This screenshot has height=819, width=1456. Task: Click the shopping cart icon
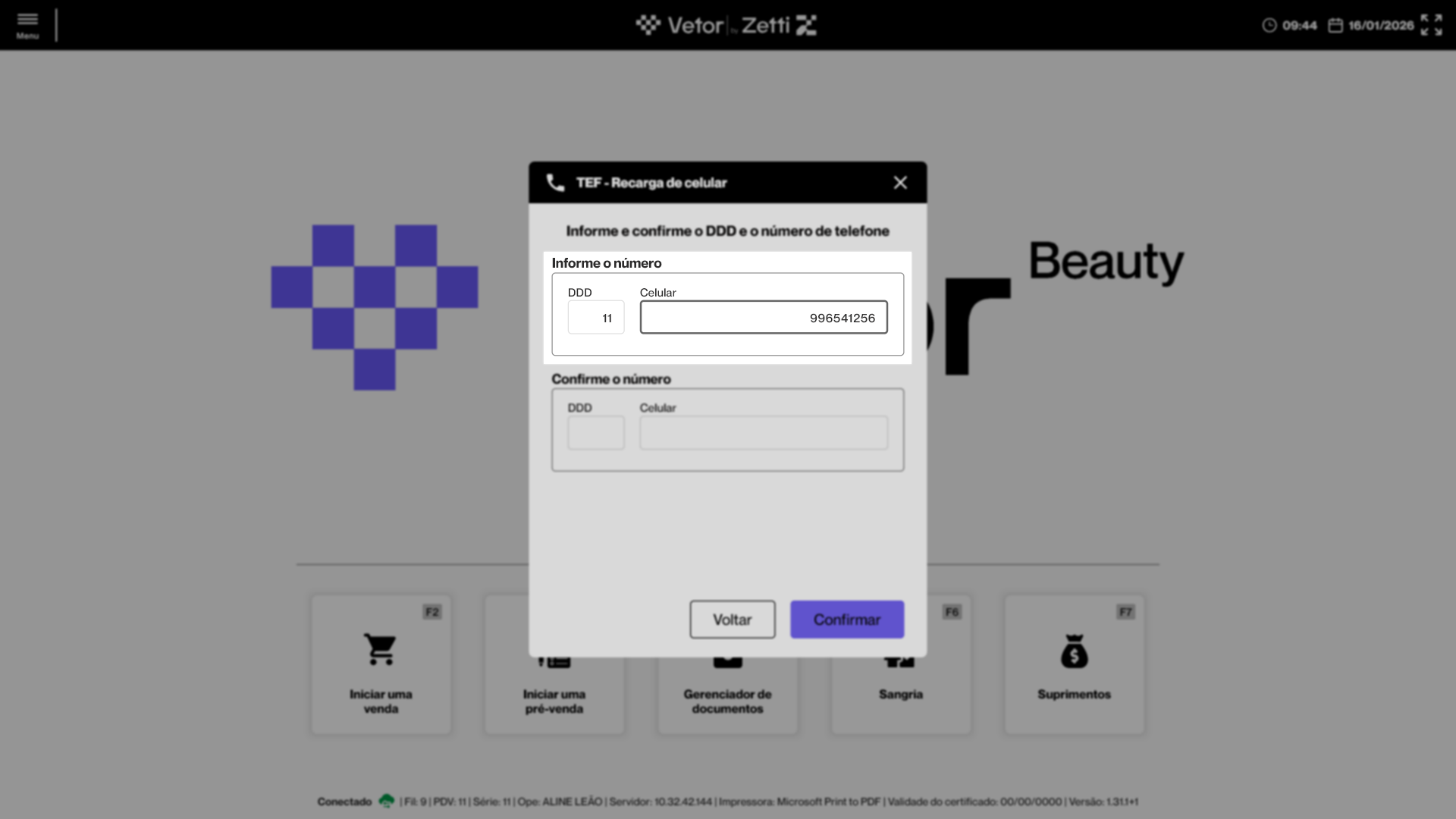pyautogui.click(x=380, y=649)
